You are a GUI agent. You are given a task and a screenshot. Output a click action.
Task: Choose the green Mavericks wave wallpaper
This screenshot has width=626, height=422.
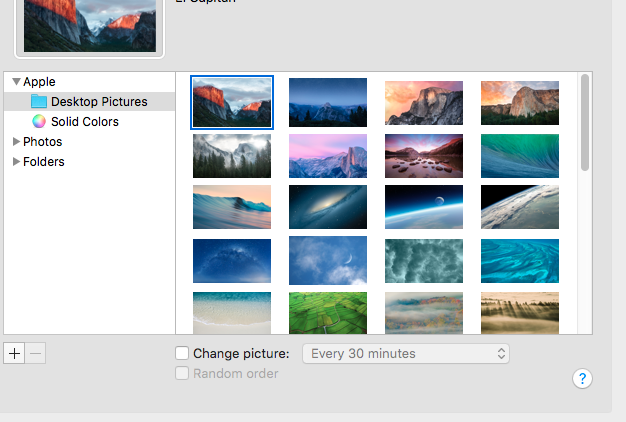[x=520, y=156]
